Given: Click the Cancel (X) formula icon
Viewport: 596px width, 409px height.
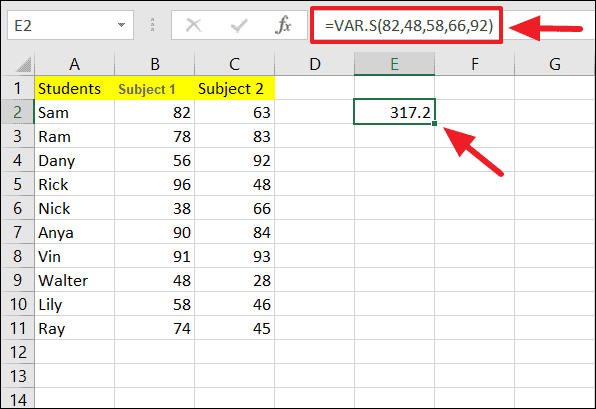Looking at the screenshot, I should [x=193, y=25].
